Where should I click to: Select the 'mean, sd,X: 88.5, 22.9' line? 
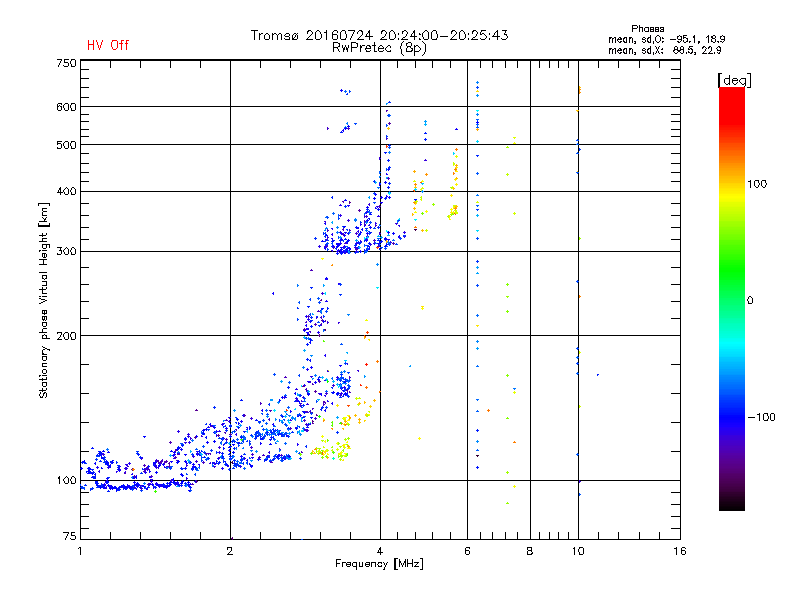pos(664,51)
